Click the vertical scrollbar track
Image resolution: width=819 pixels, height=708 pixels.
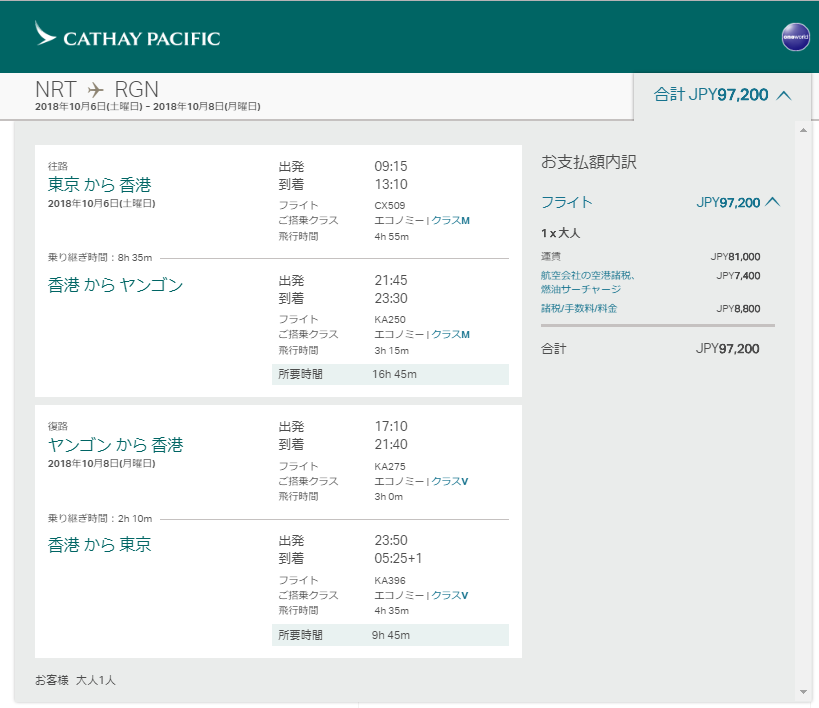tap(803, 400)
